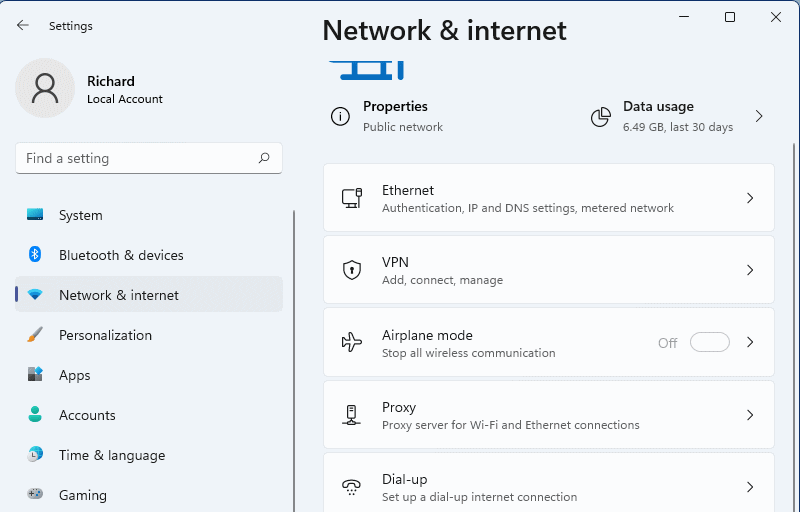Click the Find a setting search box
800x512 pixels.
148,158
